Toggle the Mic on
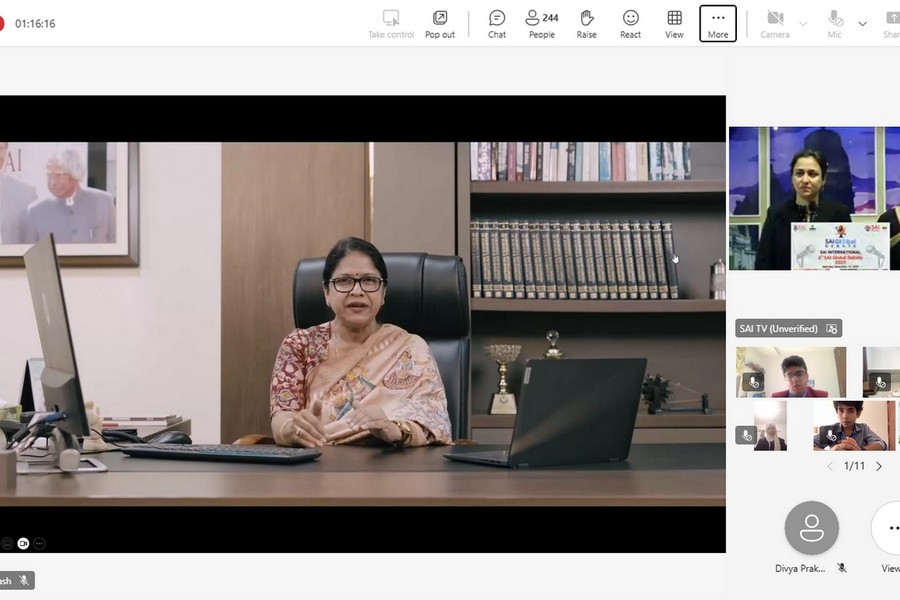The width and height of the screenshot is (900, 600). click(x=835, y=23)
